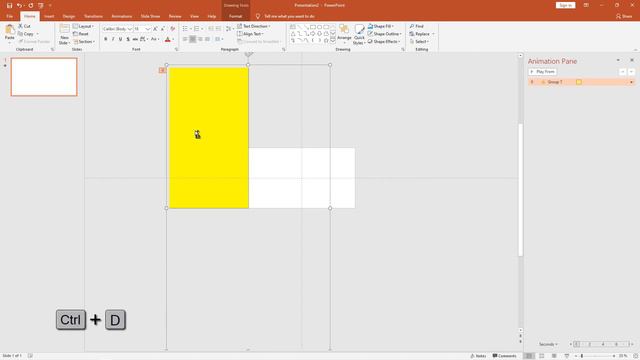Clear all formatting icon
640x360 pixels.
(x=173, y=29)
